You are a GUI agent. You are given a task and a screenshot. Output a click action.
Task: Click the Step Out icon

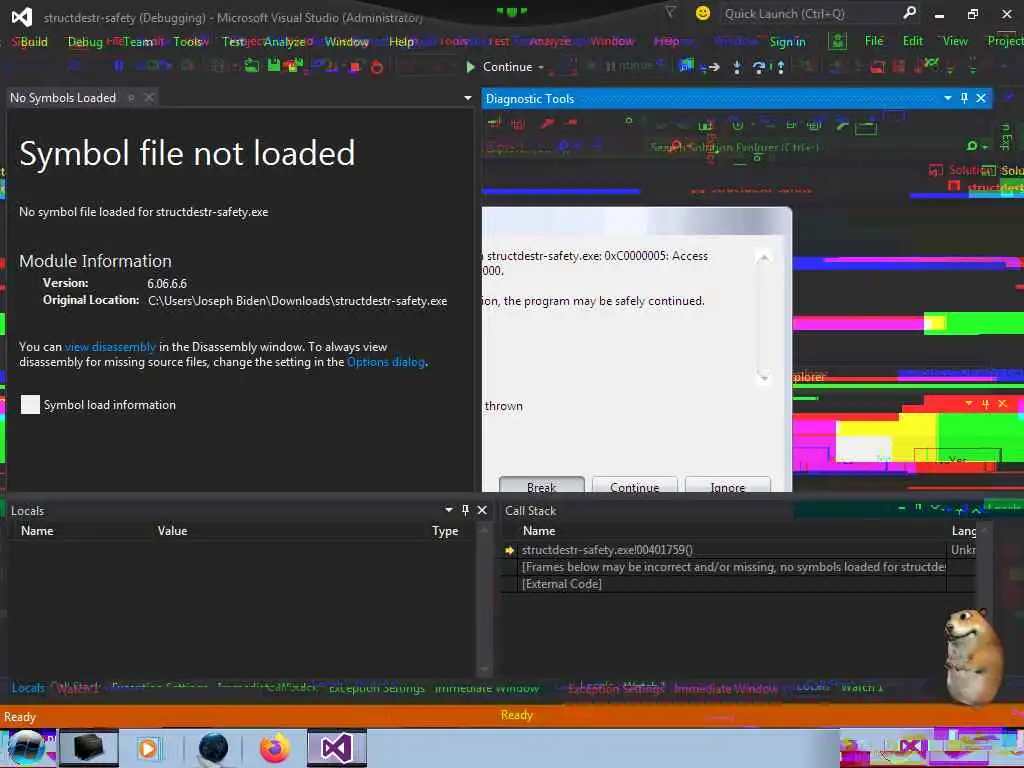click(780, 67)
